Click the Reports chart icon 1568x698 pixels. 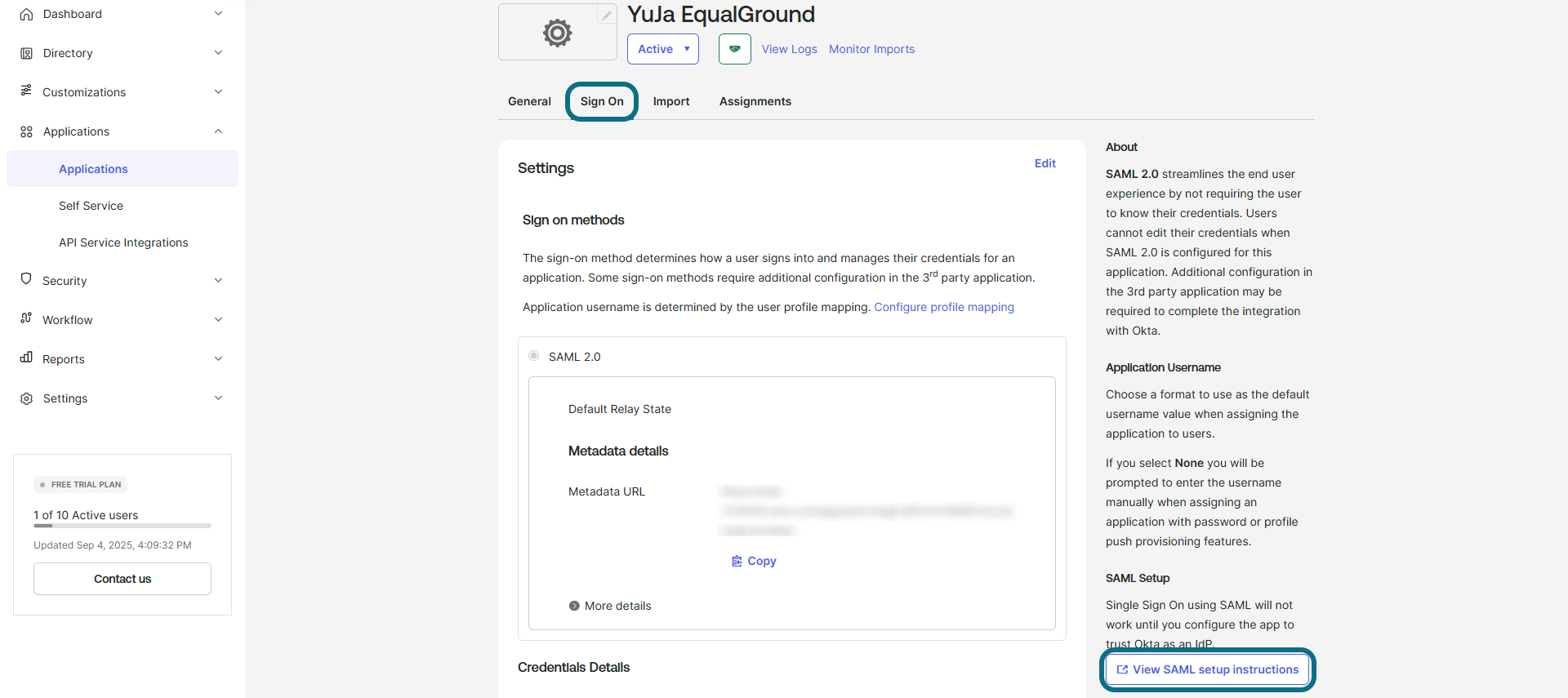(x=26, y=358)
